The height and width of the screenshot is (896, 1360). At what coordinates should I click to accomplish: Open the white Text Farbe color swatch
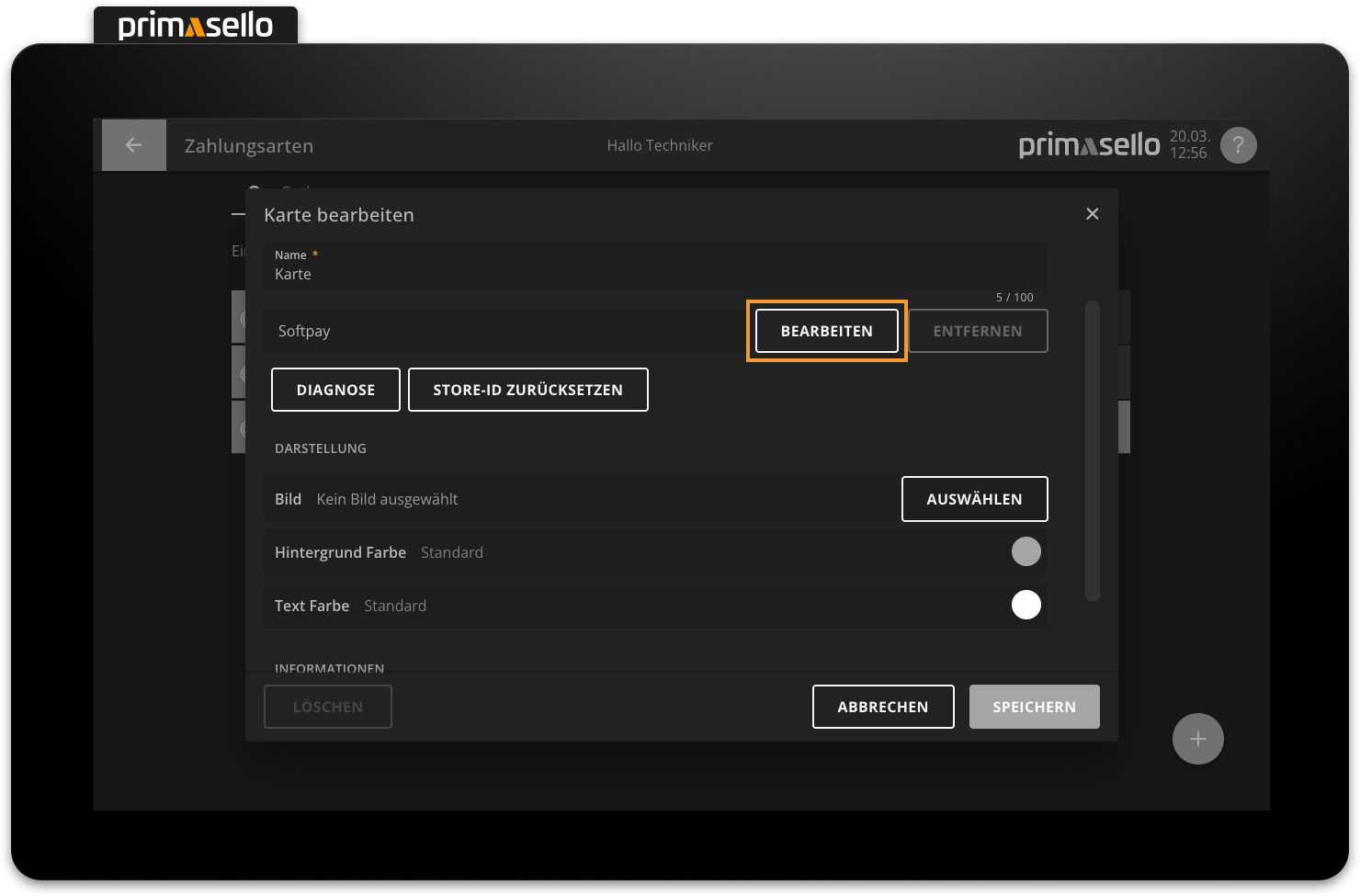[x=1026, y=606]
